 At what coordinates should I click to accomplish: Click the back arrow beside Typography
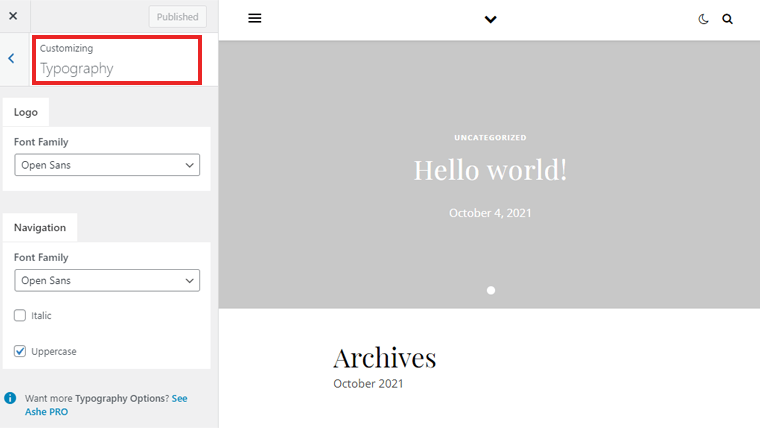(x=12, y=59)
